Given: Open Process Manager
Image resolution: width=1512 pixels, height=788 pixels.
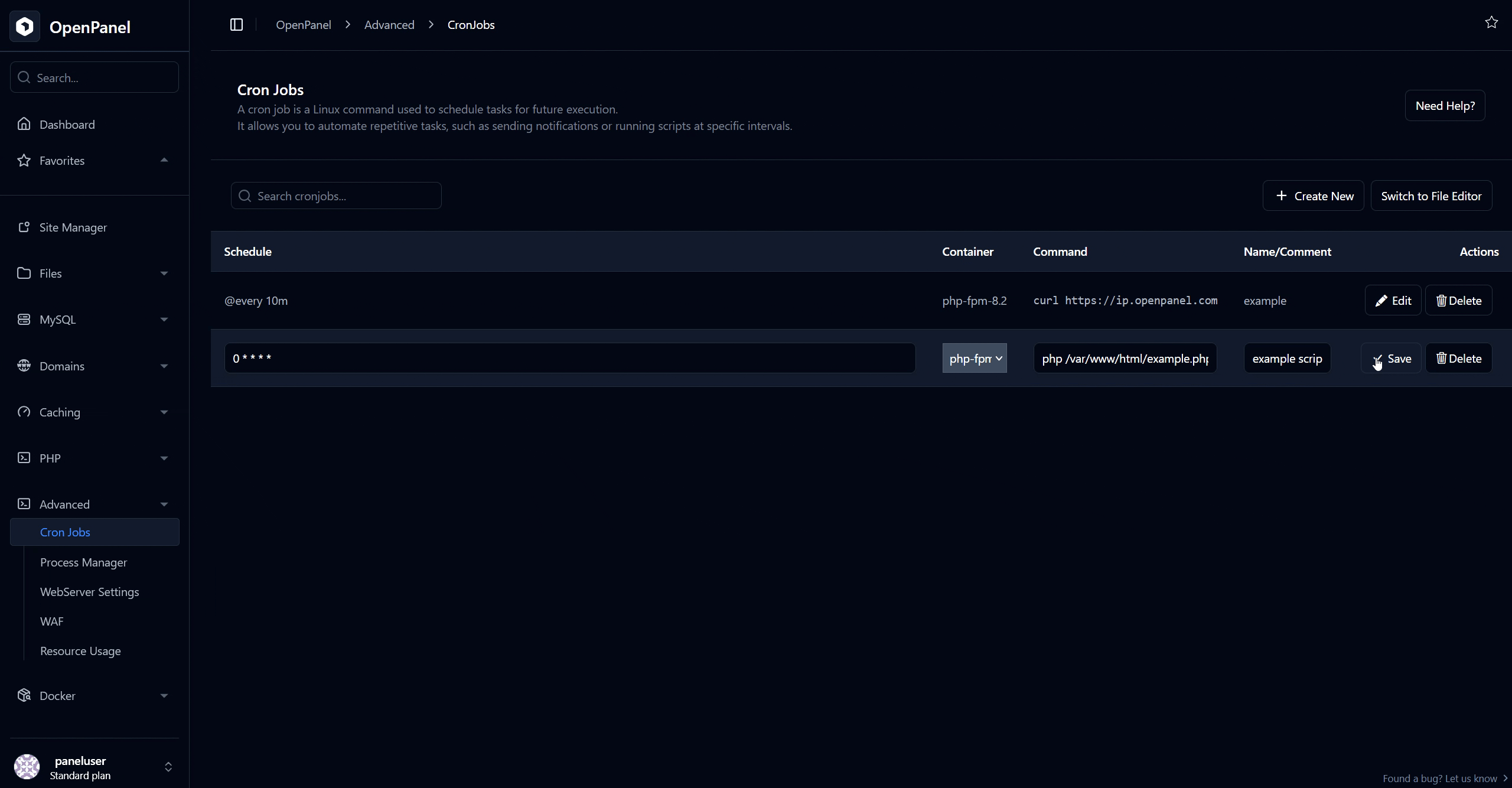Looking at the screenshot, I should (x=83, y=562).
